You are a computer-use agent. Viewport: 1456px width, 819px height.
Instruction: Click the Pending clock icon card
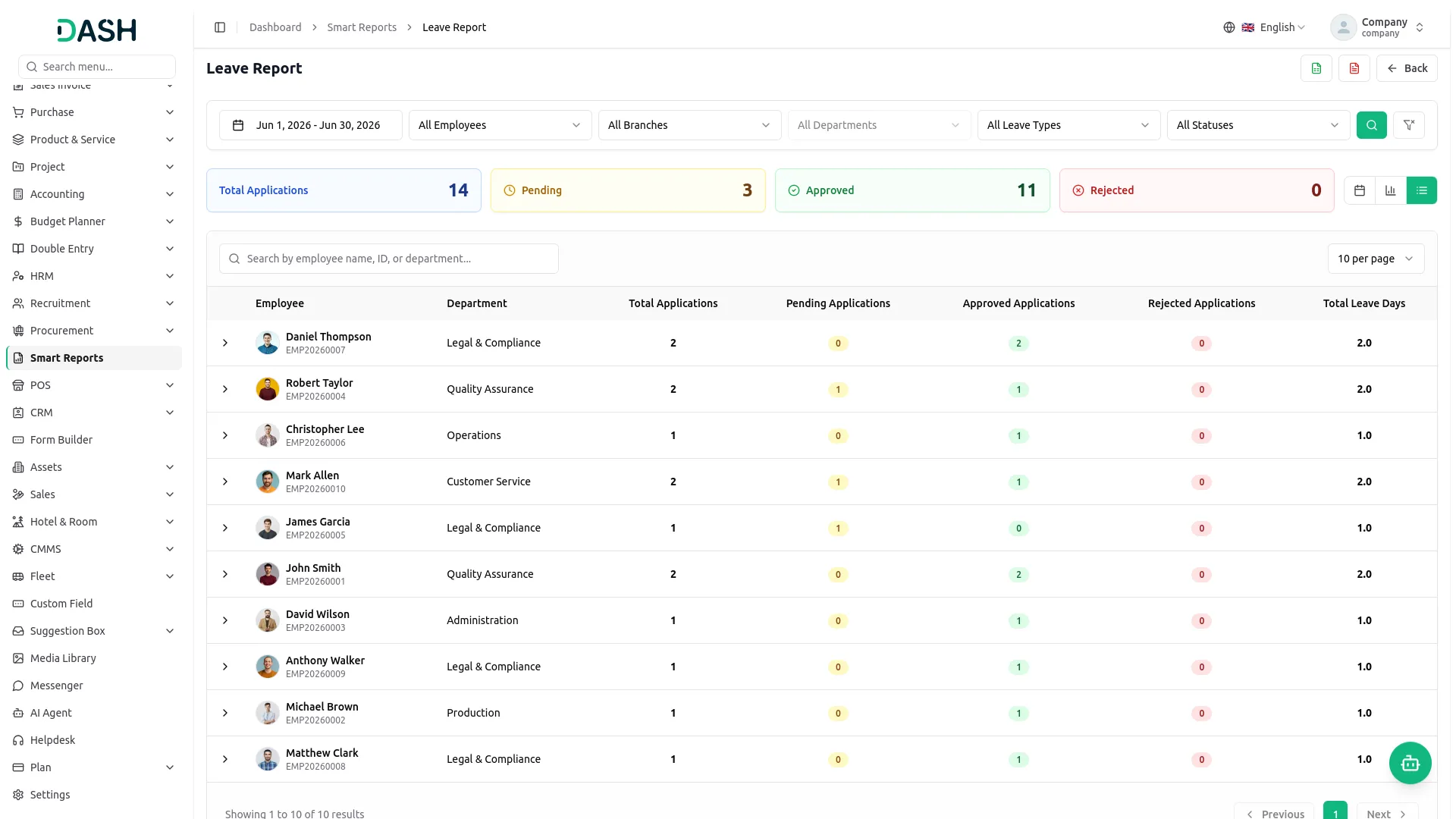tap(510, 190)
